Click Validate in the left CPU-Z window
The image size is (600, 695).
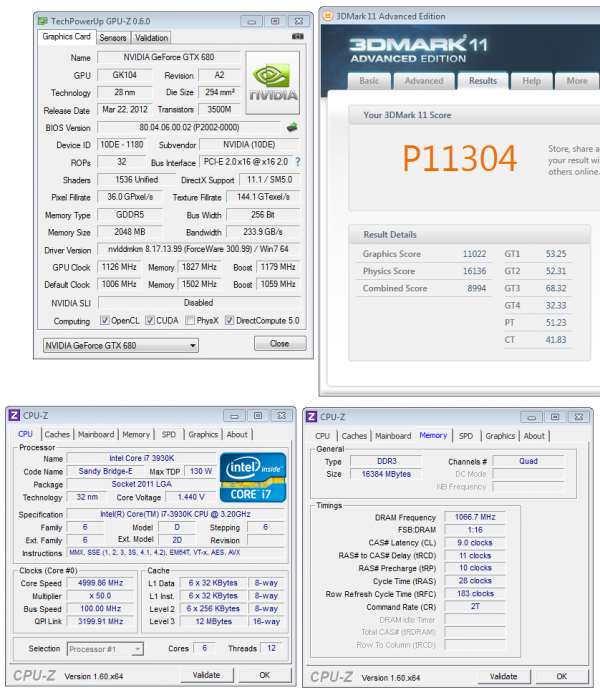pos(206,675)
